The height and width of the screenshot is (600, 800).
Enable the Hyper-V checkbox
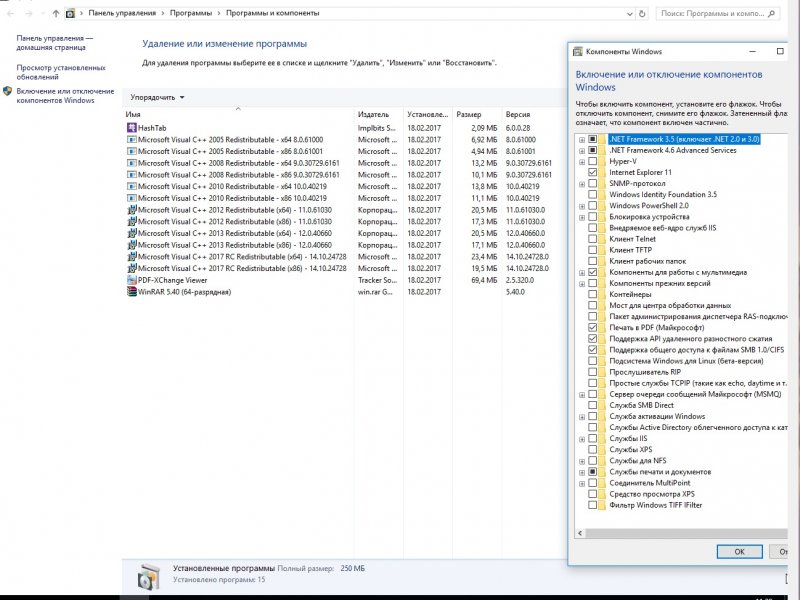click(x=592, y=161)
